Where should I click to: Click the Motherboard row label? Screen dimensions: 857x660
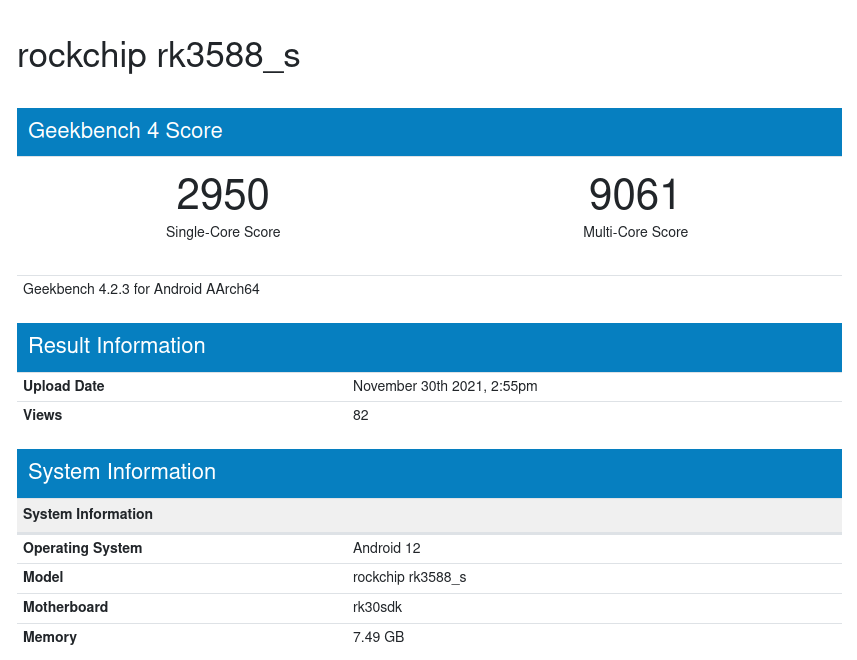(x=65, y=607)
